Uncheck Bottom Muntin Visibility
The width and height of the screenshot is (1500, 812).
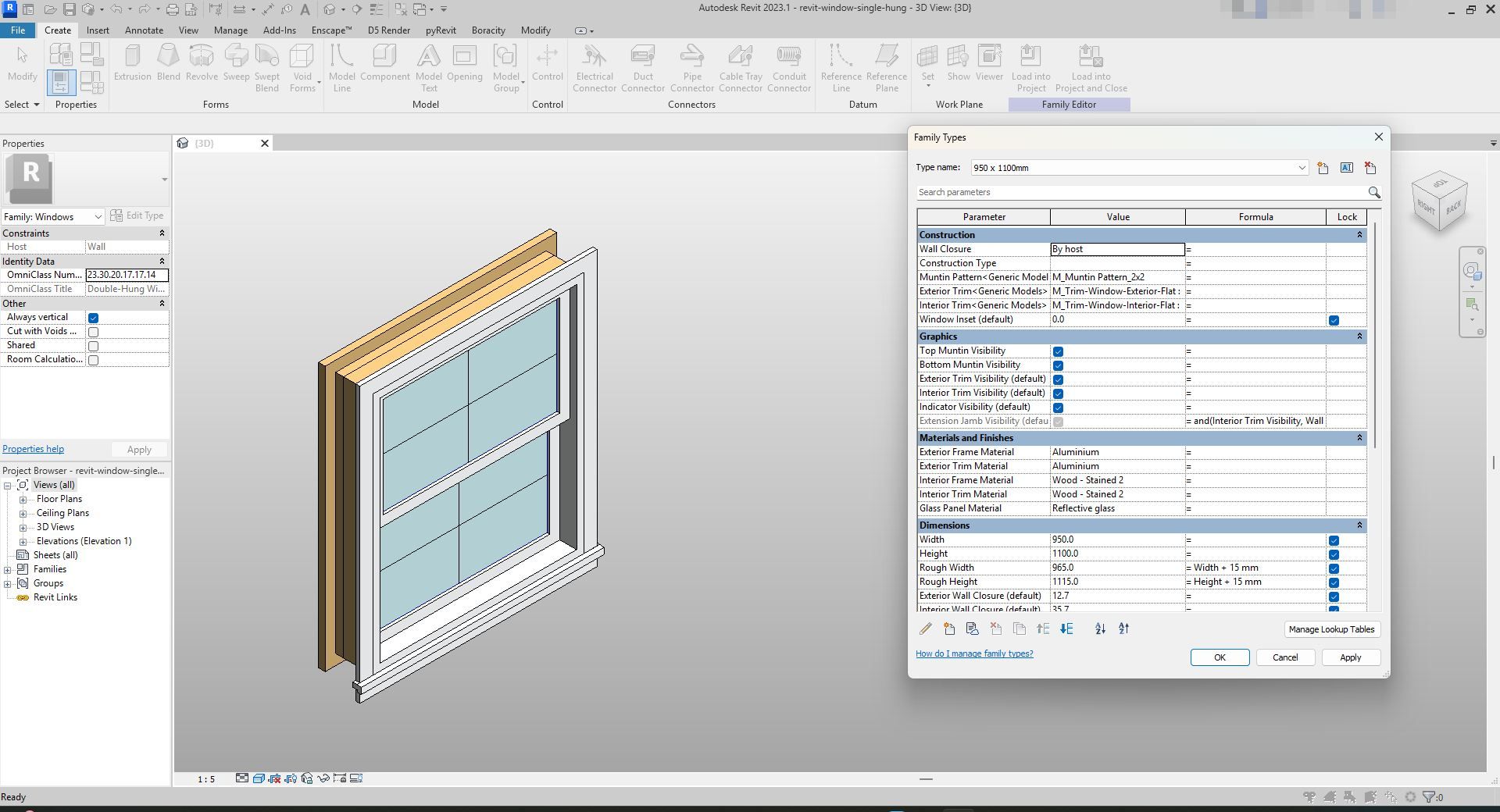pos(1058,365)
